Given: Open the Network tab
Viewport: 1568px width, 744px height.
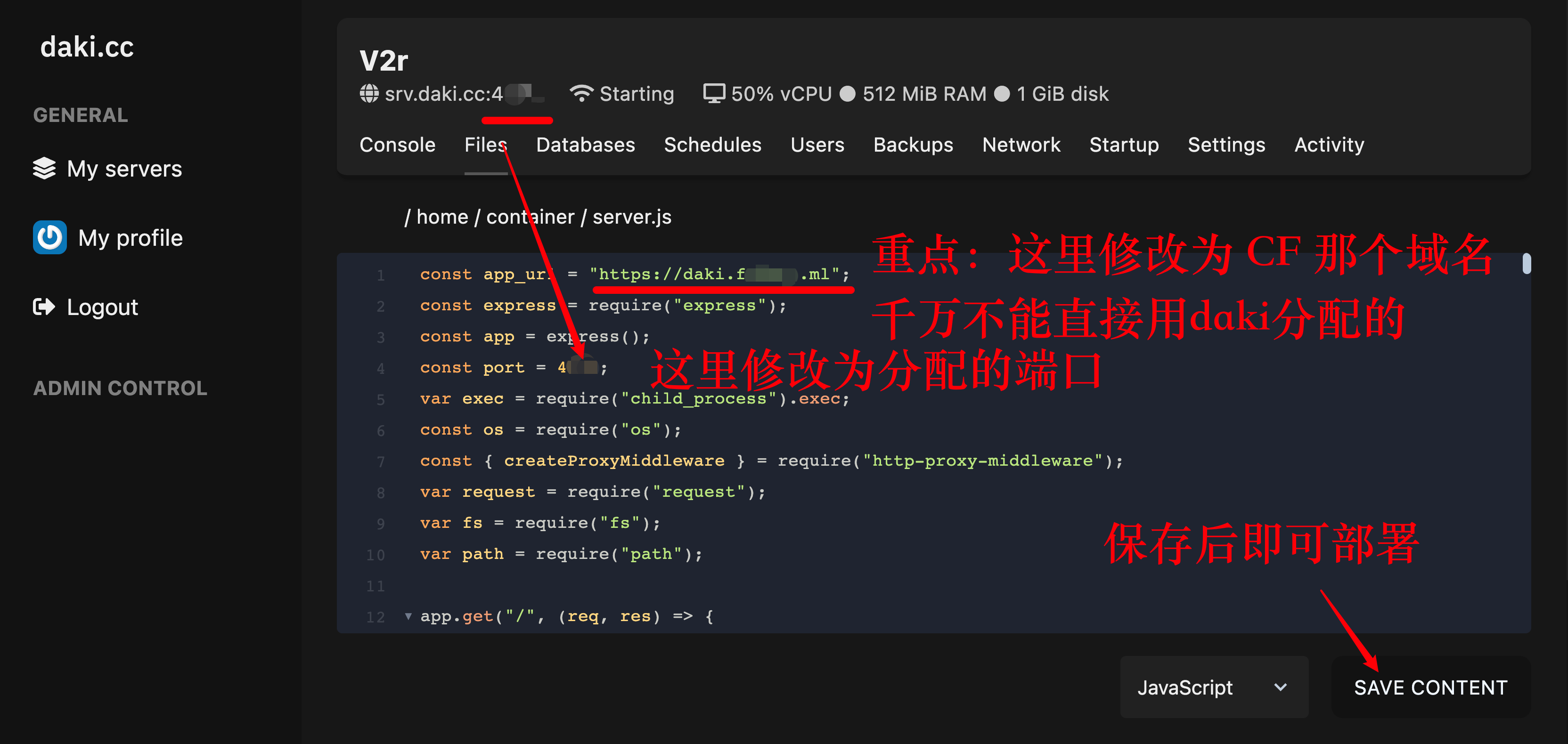Looking at the screenshot, I should 1021,145.
